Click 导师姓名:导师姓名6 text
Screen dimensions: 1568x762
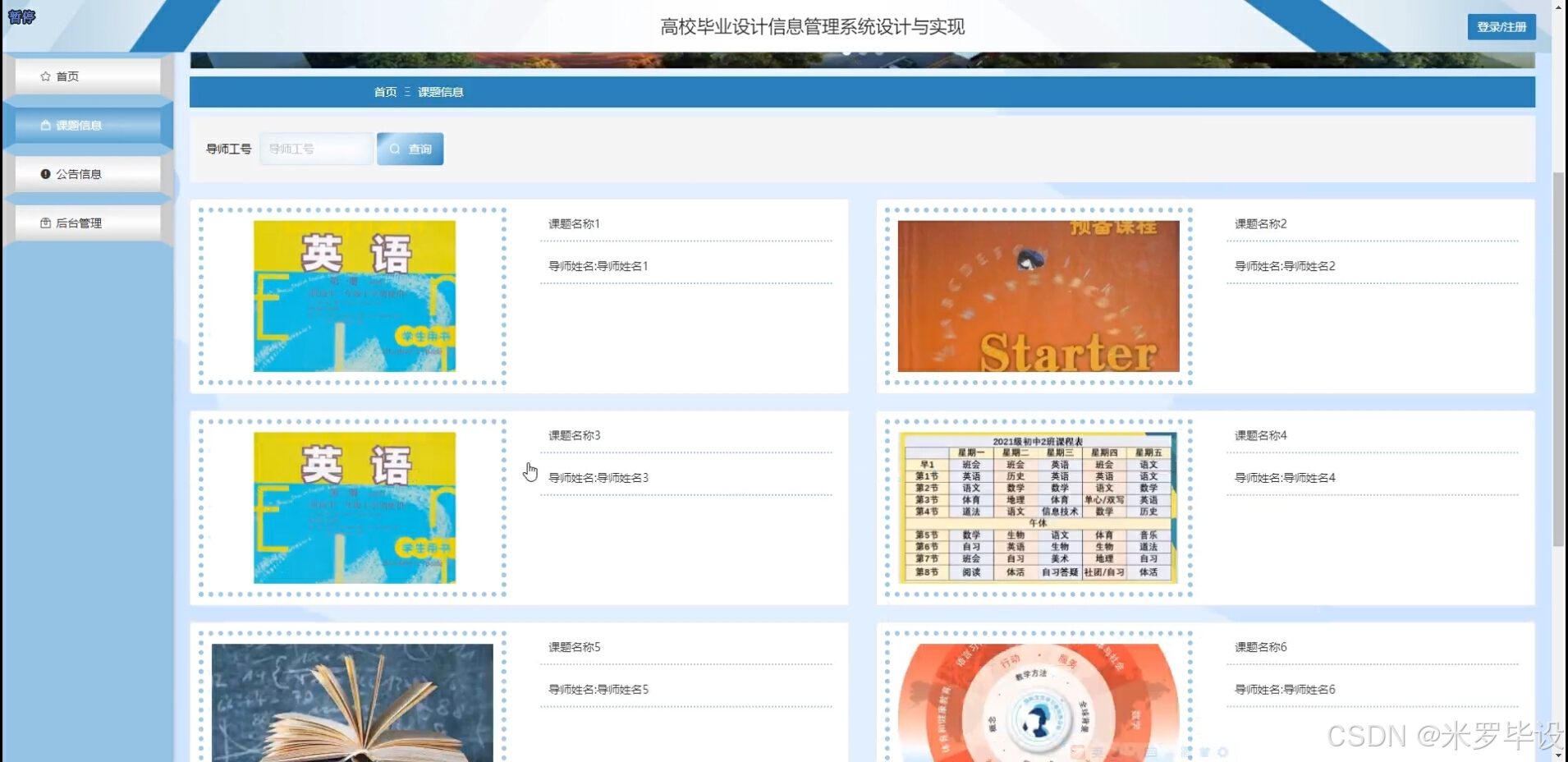pos(1285,691)
